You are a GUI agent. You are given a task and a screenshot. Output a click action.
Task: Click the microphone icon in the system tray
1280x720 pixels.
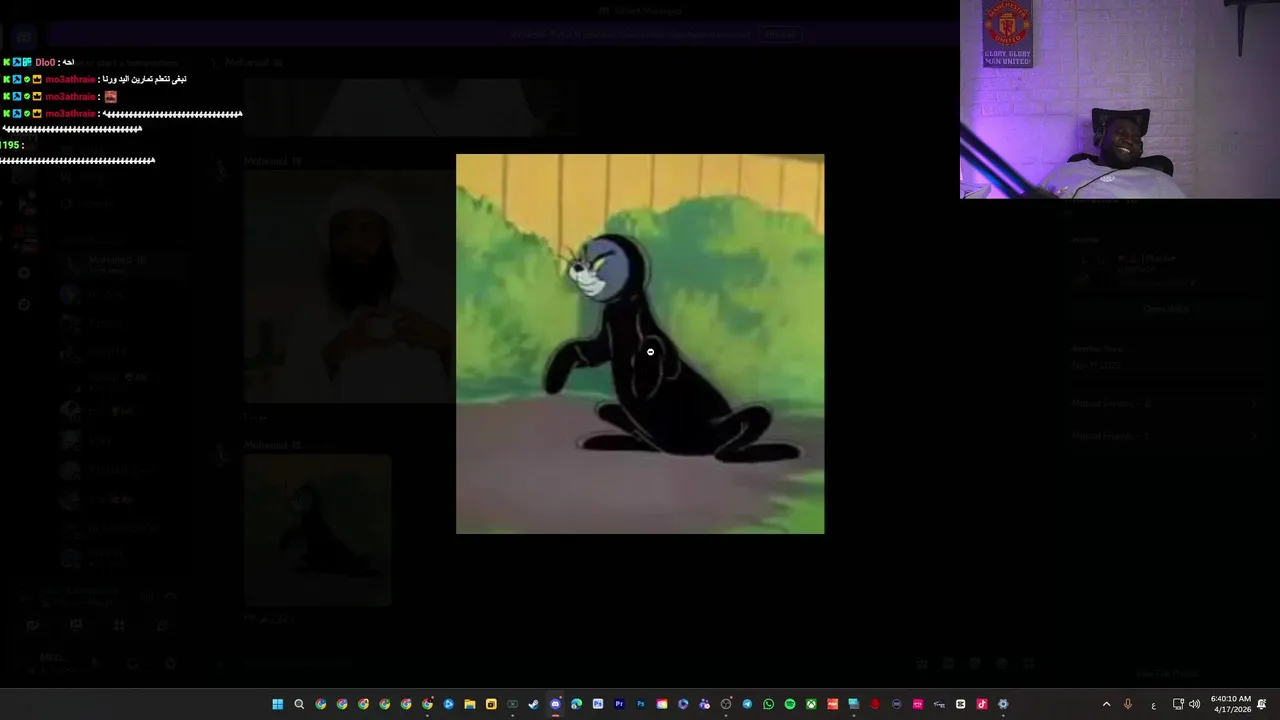coord(1128,704)
